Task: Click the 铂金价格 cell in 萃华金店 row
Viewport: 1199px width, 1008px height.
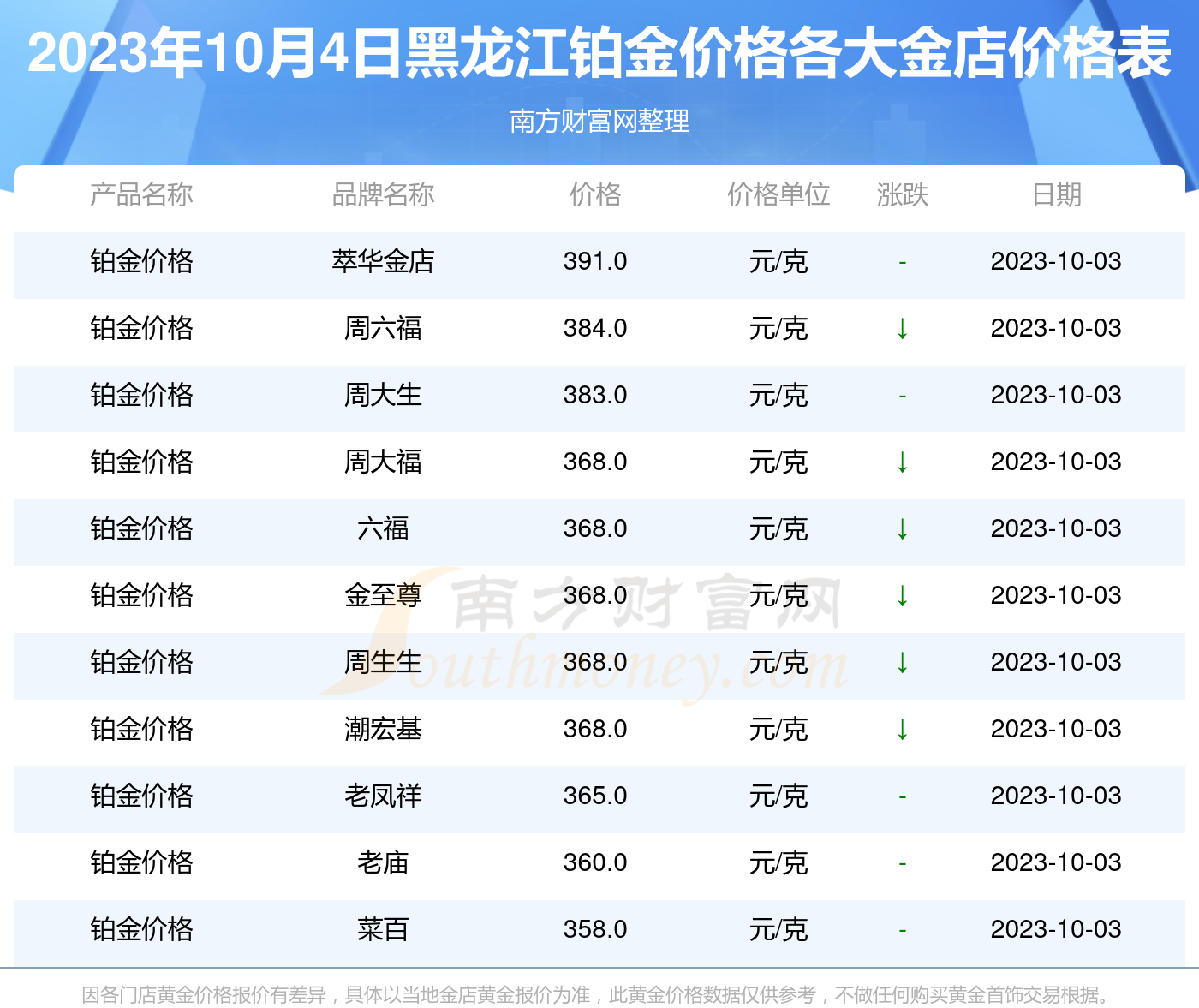Action: pos(141,261)
